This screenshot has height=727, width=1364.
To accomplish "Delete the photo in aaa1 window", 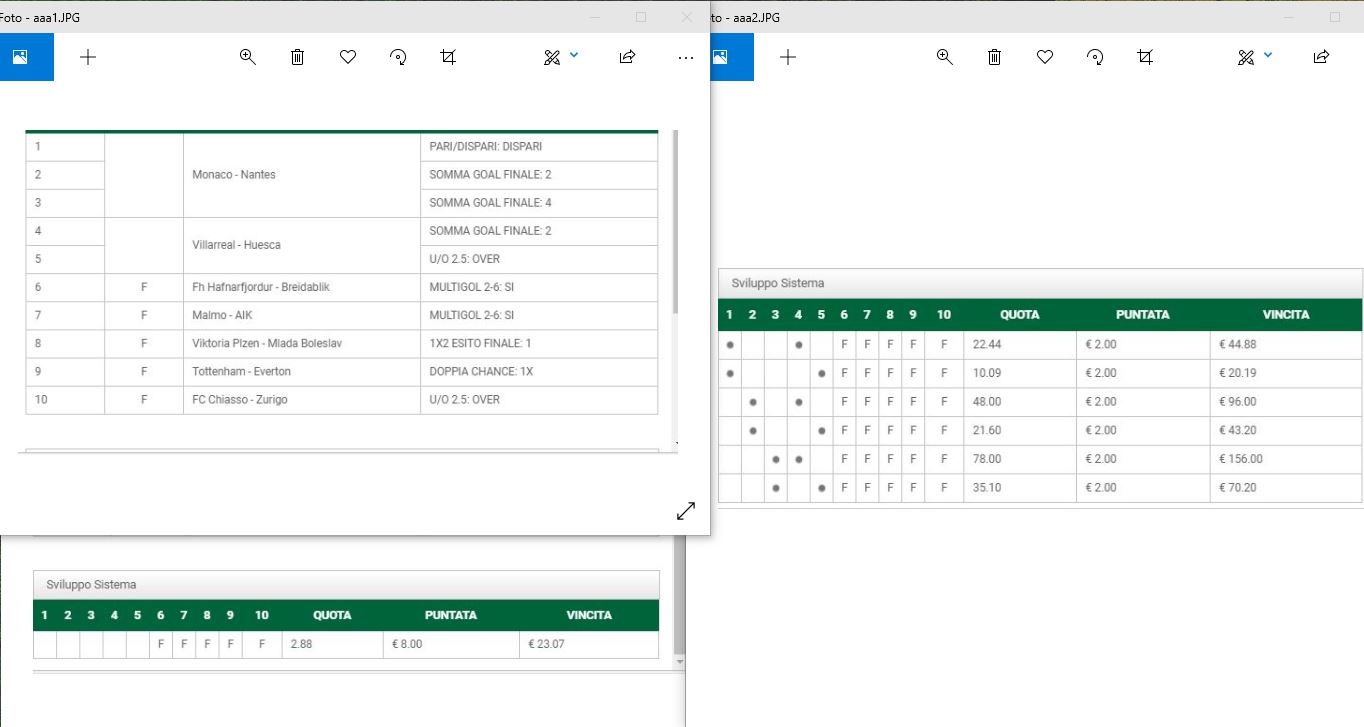I will (x=297, y=57).
